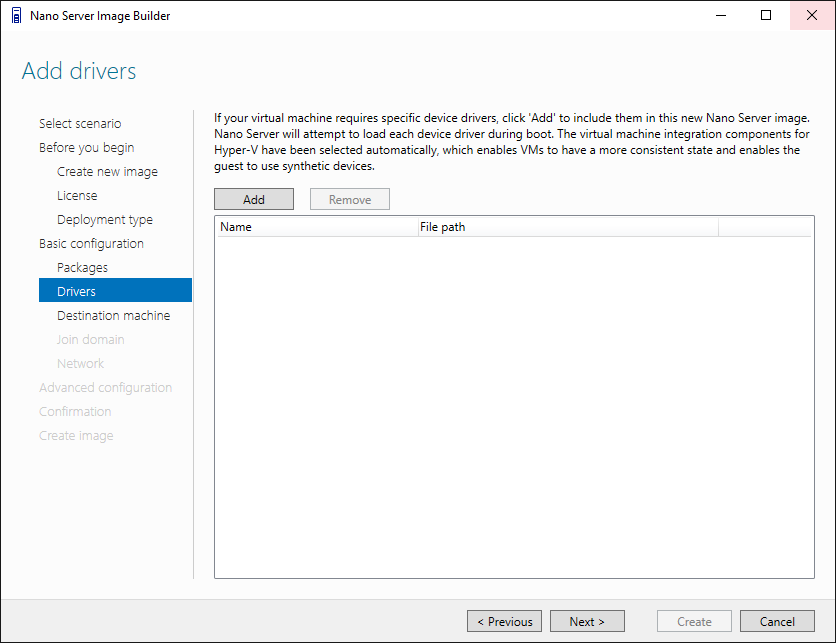Screen dimensions: 836x643
Task: Sort drivers by the File path column header
Action: [568, 227]
